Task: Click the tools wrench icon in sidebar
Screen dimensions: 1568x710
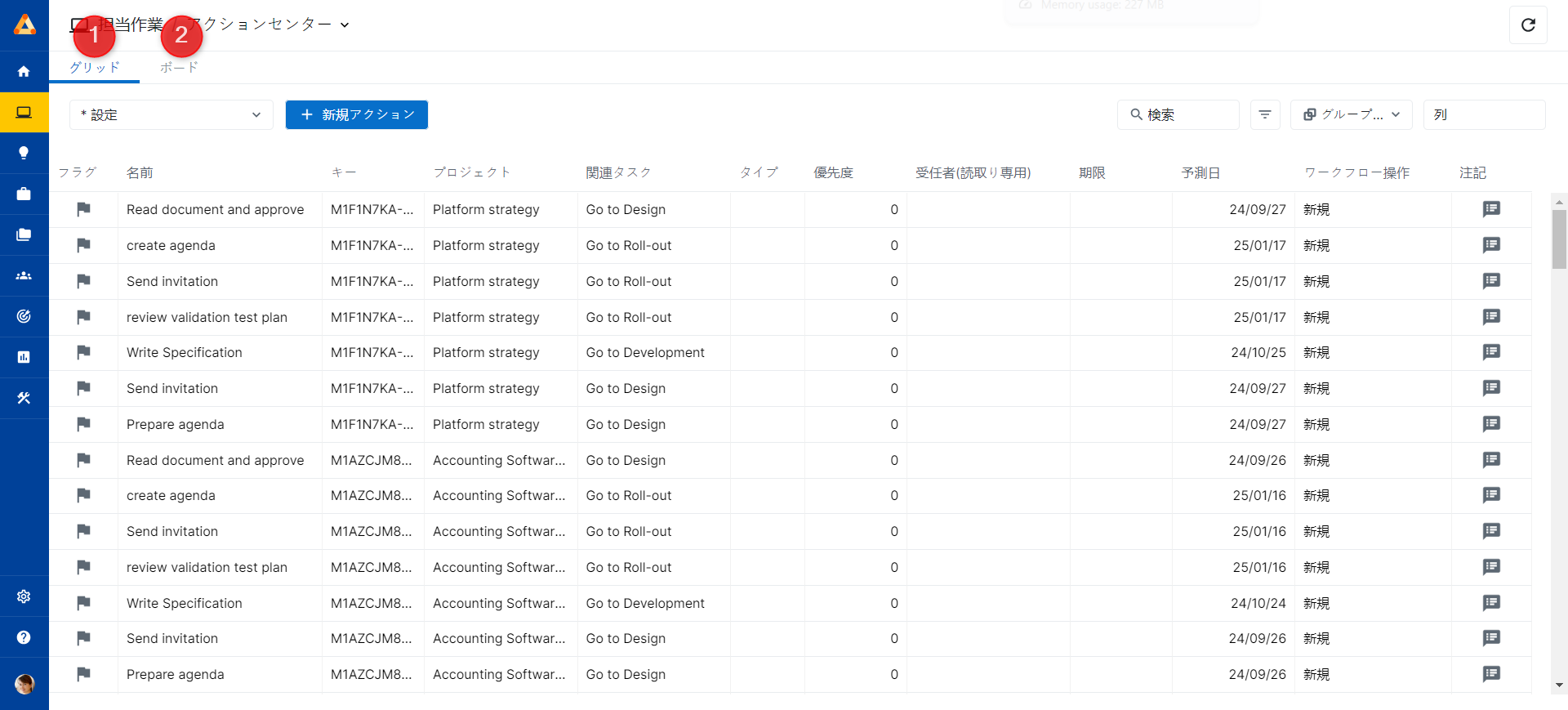Action: [x=24, y=398]
